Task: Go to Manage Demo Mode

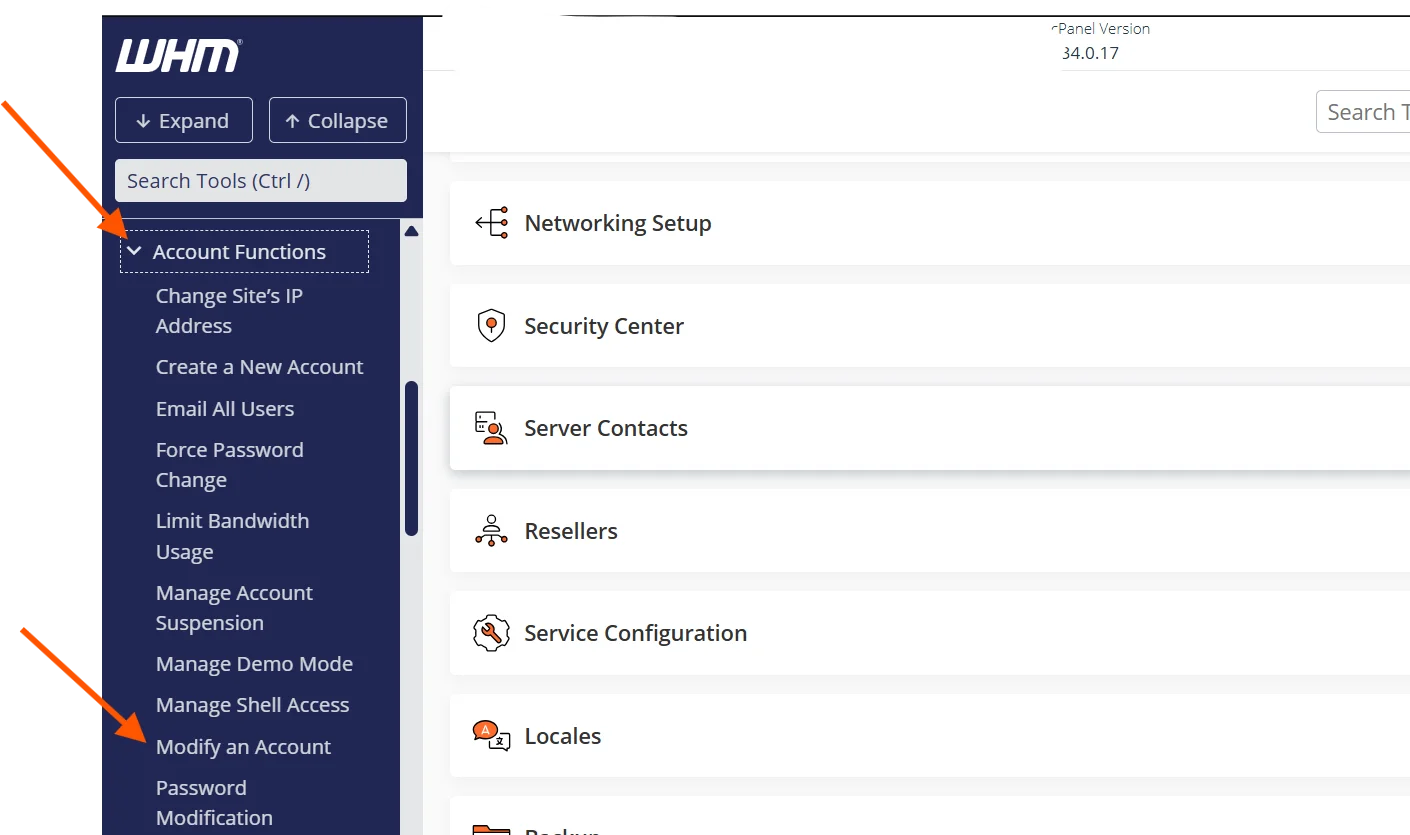Action: [x=254, y=664]
